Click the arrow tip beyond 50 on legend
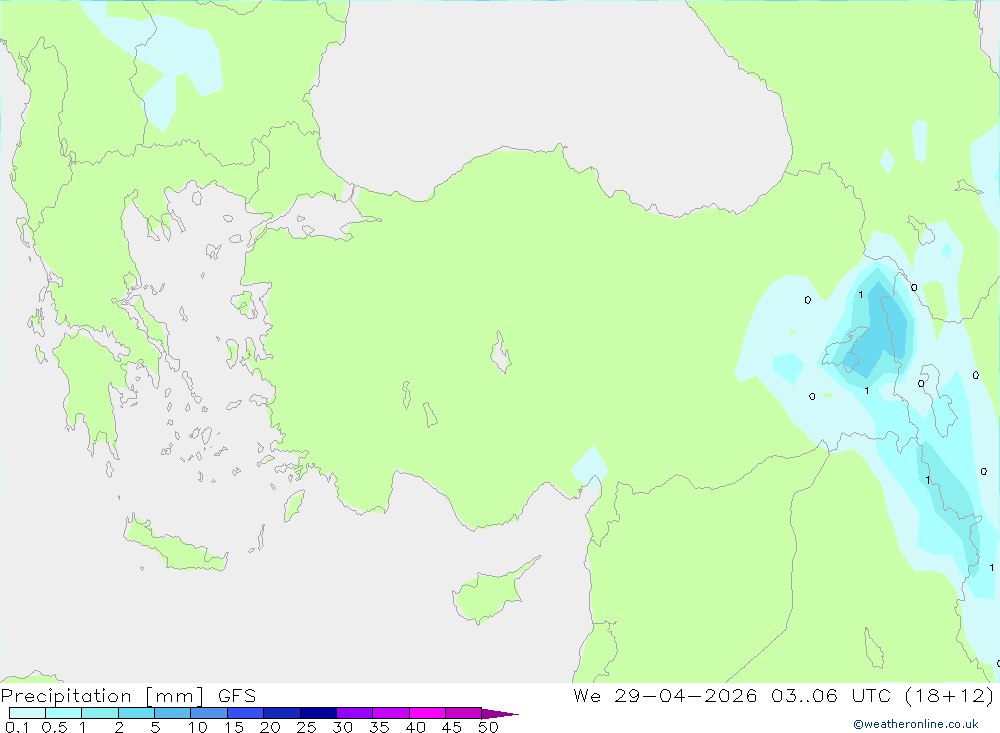1000x733 pixels. pos(500,713)
